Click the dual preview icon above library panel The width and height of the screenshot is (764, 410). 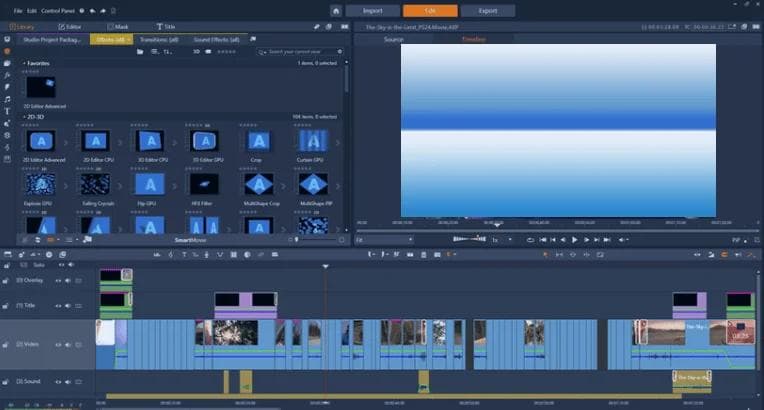coord(345,27)
